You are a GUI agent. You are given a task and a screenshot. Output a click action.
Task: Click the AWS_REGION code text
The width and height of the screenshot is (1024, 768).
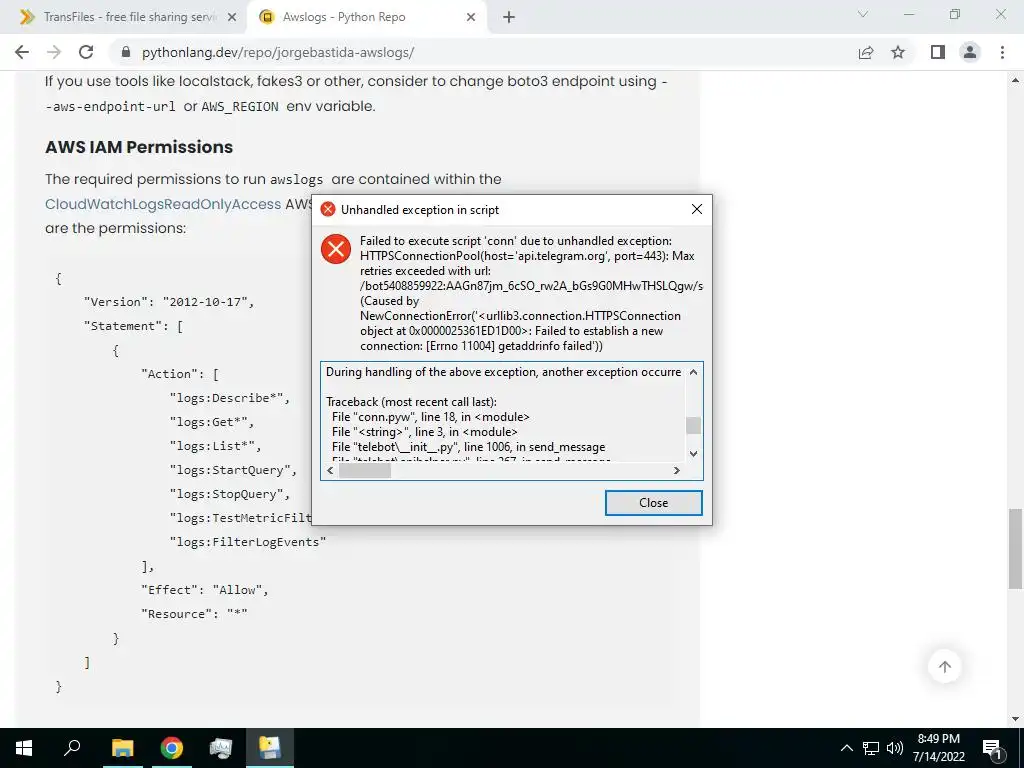[240, 106]
